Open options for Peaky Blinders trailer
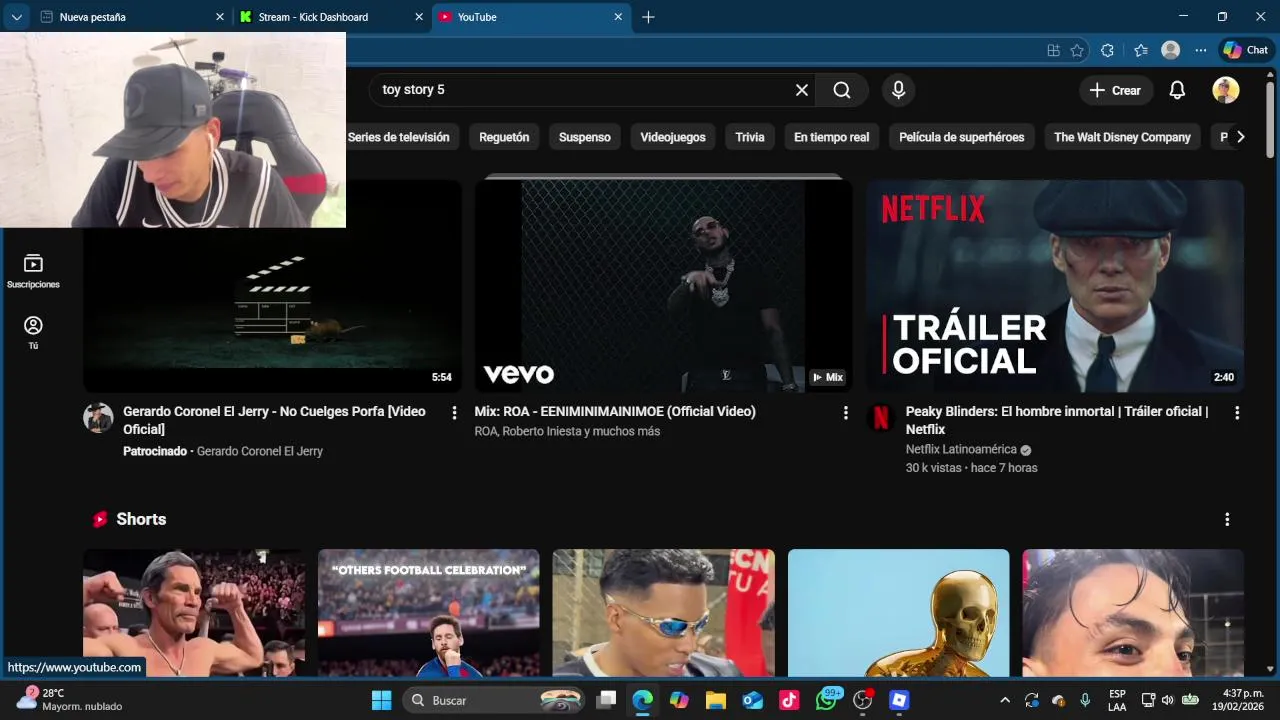The height and width of the screenshot is (720, 1280). pyautogui.click(x=1237, y=412)
